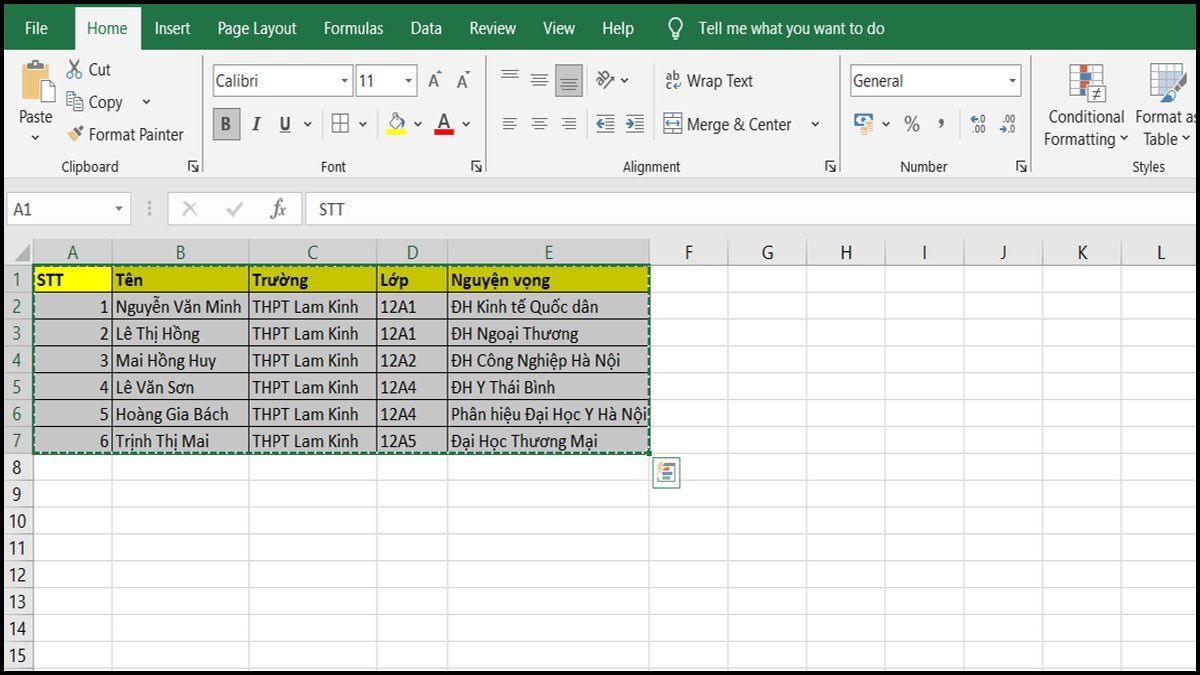
Task: Apply Comma Style format
Action: coord(941,124)
